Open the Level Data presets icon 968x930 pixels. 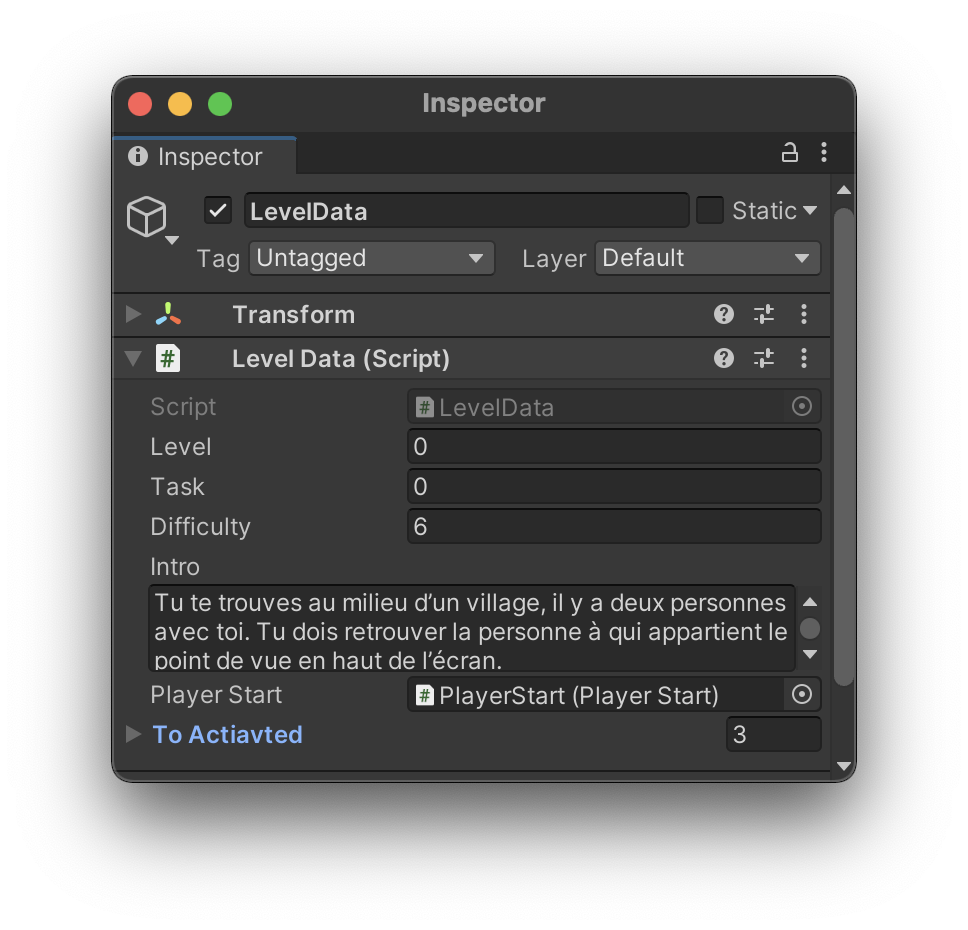pyautogui.click(x=763, y=358)
